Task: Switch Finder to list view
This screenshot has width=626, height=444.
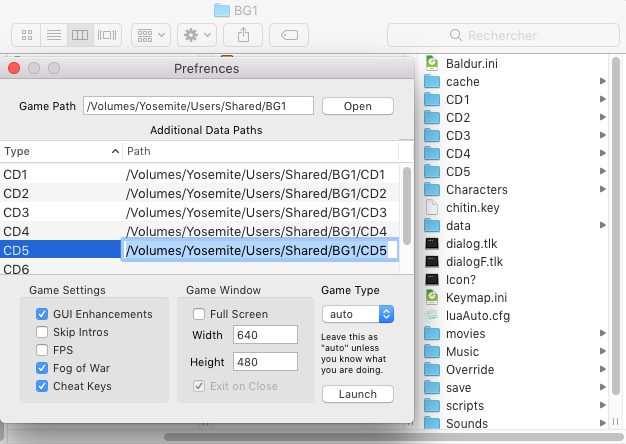Action: [x=54, y=35]
